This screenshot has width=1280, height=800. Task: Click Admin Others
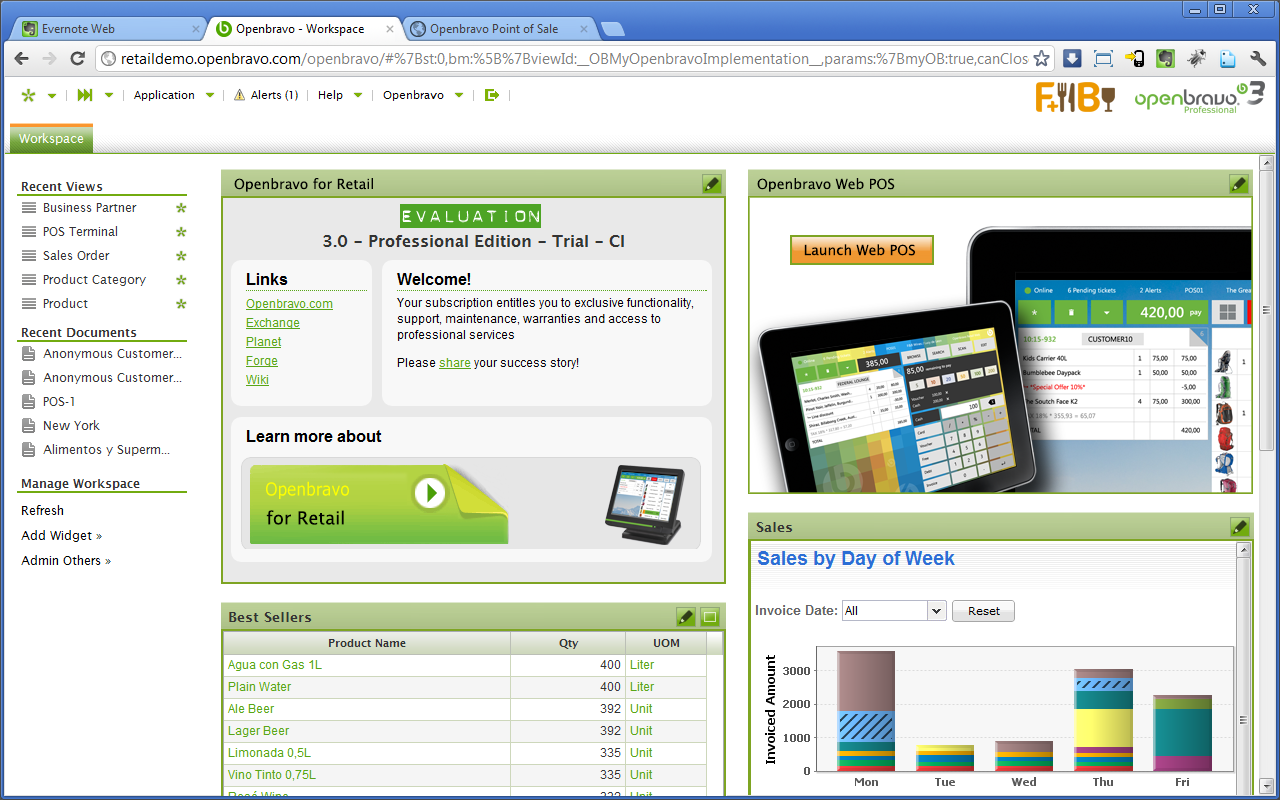(66, 561)
